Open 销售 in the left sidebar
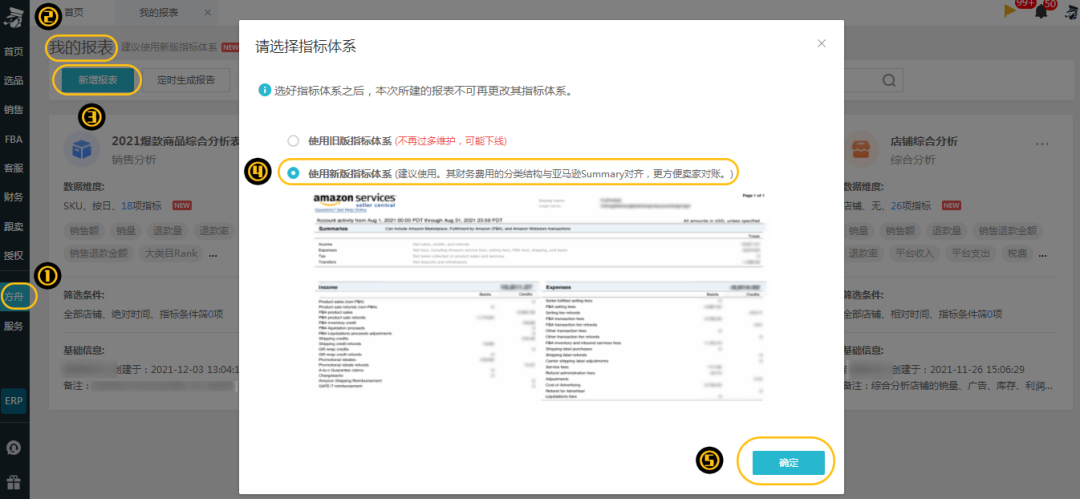 point(14,110)
